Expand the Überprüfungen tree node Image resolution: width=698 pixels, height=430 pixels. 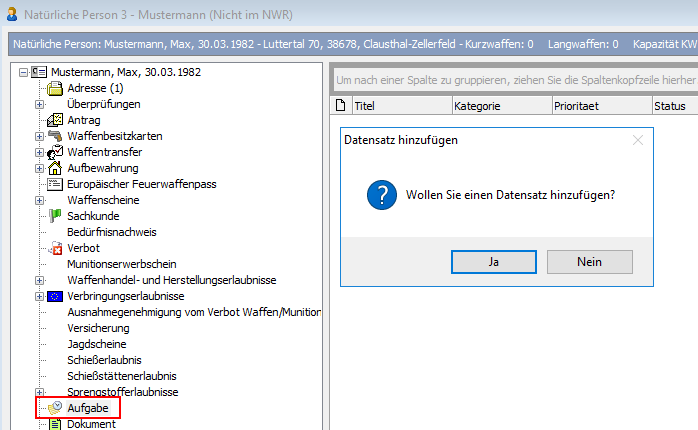tap(40, 104)
